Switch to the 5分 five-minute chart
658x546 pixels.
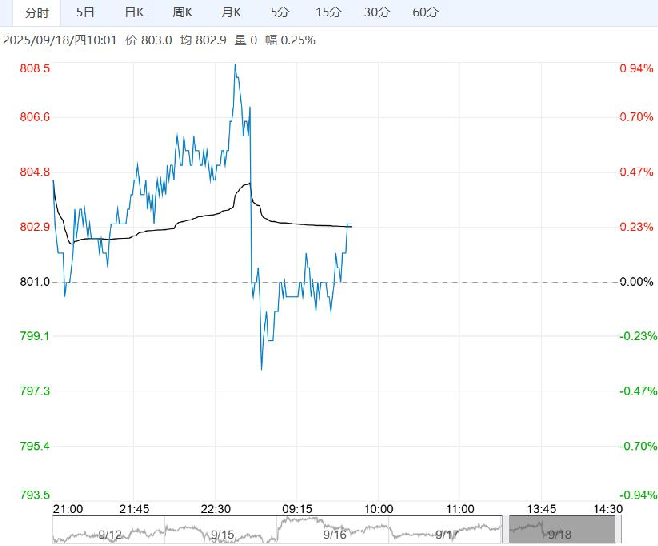coord(280,12)
